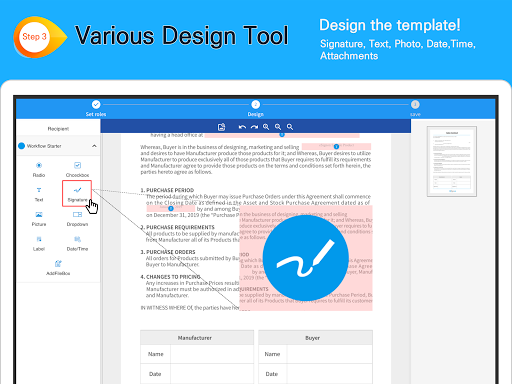Click the document clipboard icon in toolbar
This screenshot has width=512, height=384.
coord(221,127)
